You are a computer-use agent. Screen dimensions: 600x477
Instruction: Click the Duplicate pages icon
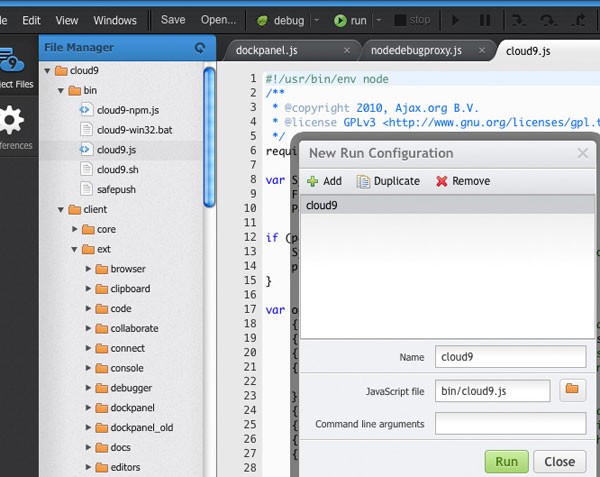(x=363, y=181)
